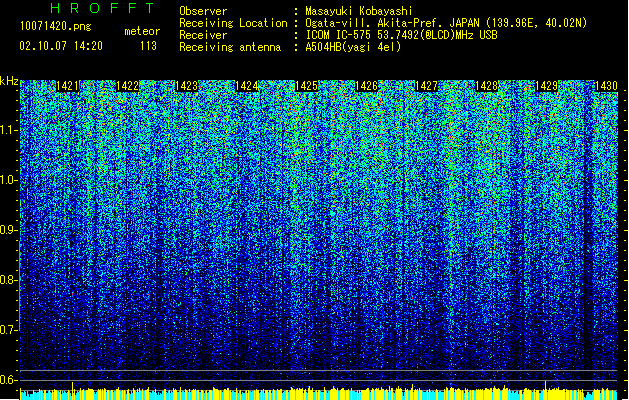Click the date stamp 02.10.07 14:20
Viewport: 629px width, 400px height.
tap(61, 46)
